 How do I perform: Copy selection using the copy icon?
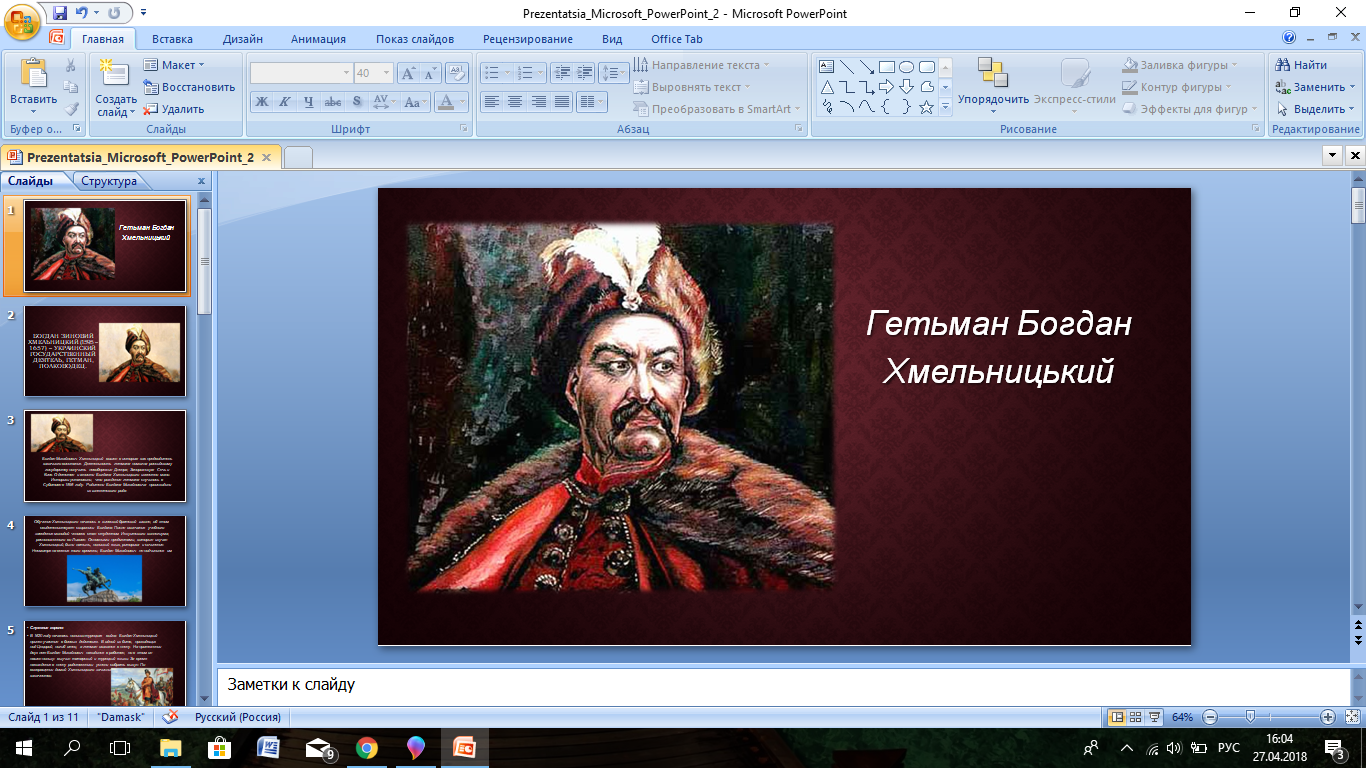point(71,87)
